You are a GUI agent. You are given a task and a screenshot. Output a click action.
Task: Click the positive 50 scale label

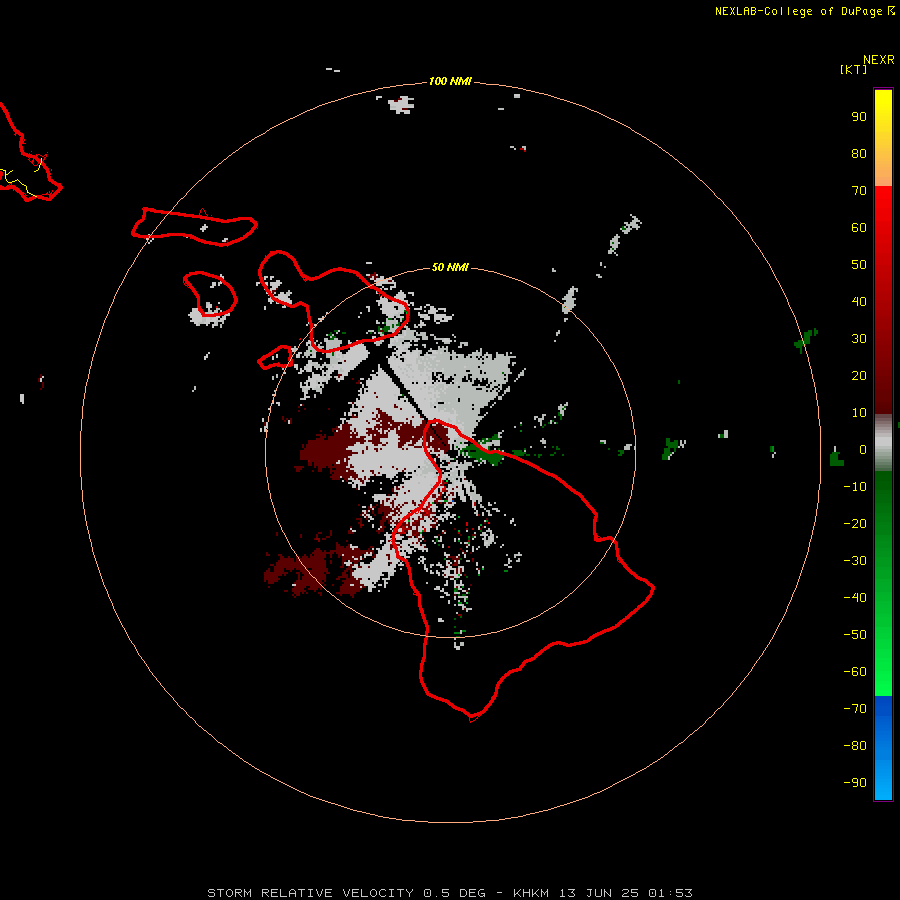pyautogui.click(x=859, y=265)
